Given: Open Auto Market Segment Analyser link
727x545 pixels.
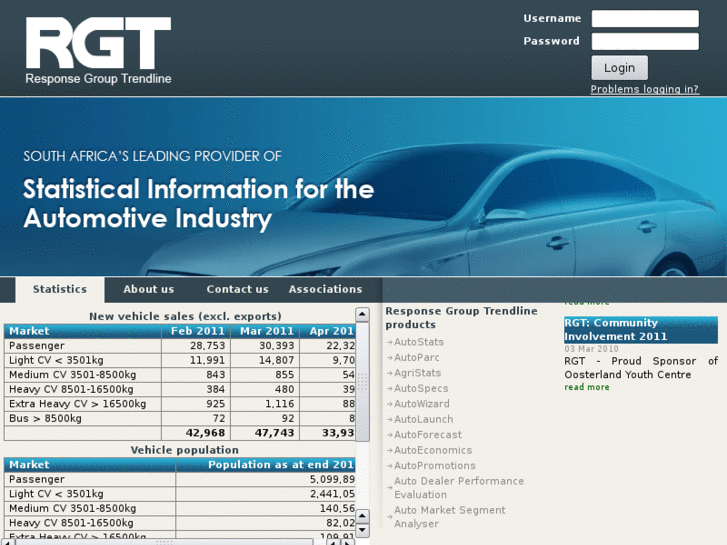Looking at the screenshot, I should coord(449,517).
